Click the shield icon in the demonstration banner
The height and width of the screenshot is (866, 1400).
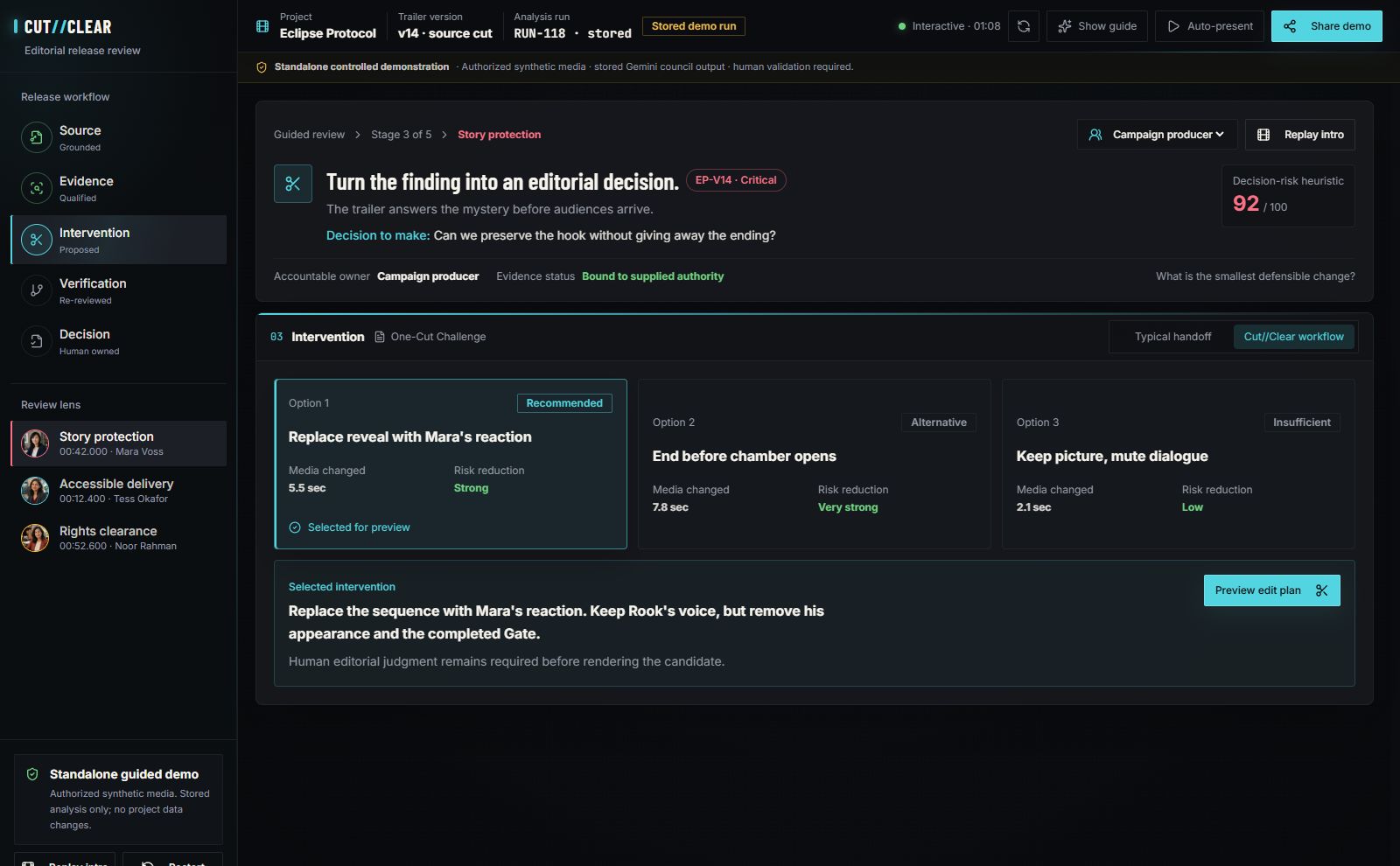point(261,67)
